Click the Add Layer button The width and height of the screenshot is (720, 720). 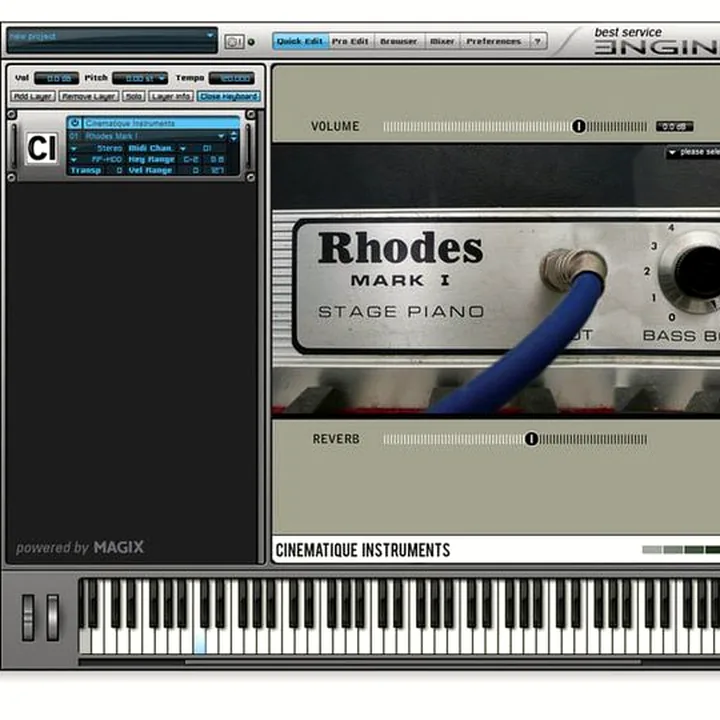pyautogui.click(x=33, y=96)
